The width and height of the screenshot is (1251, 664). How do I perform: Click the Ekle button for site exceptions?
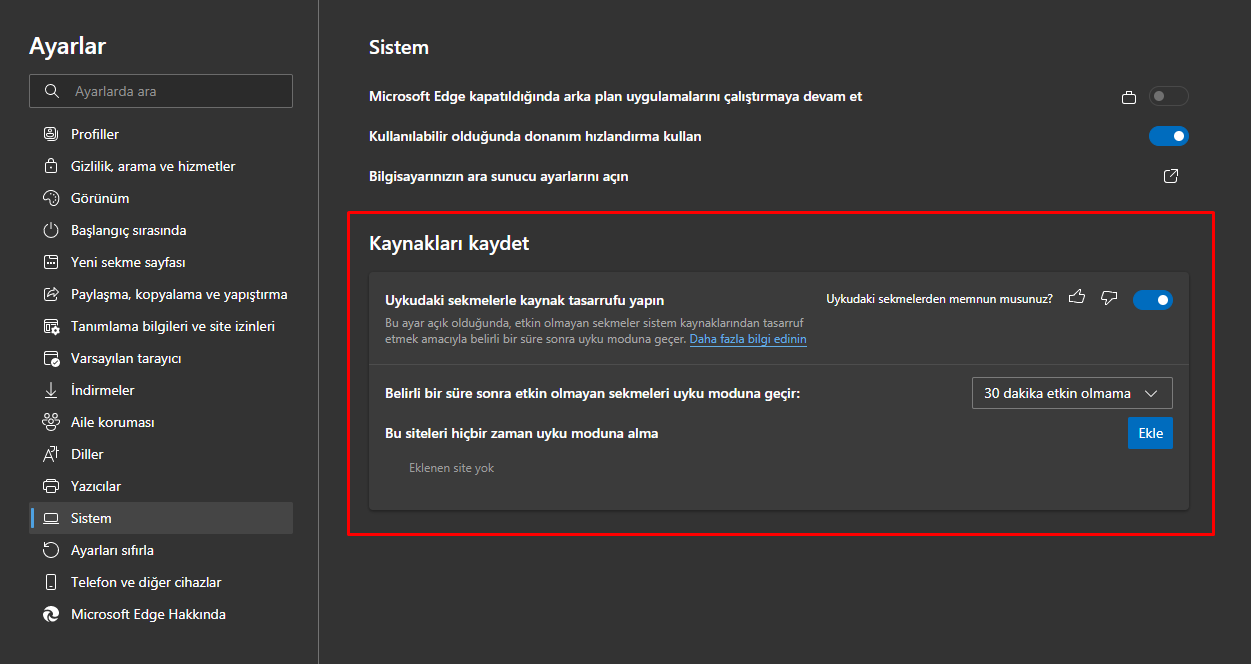tap(1150, 433)
